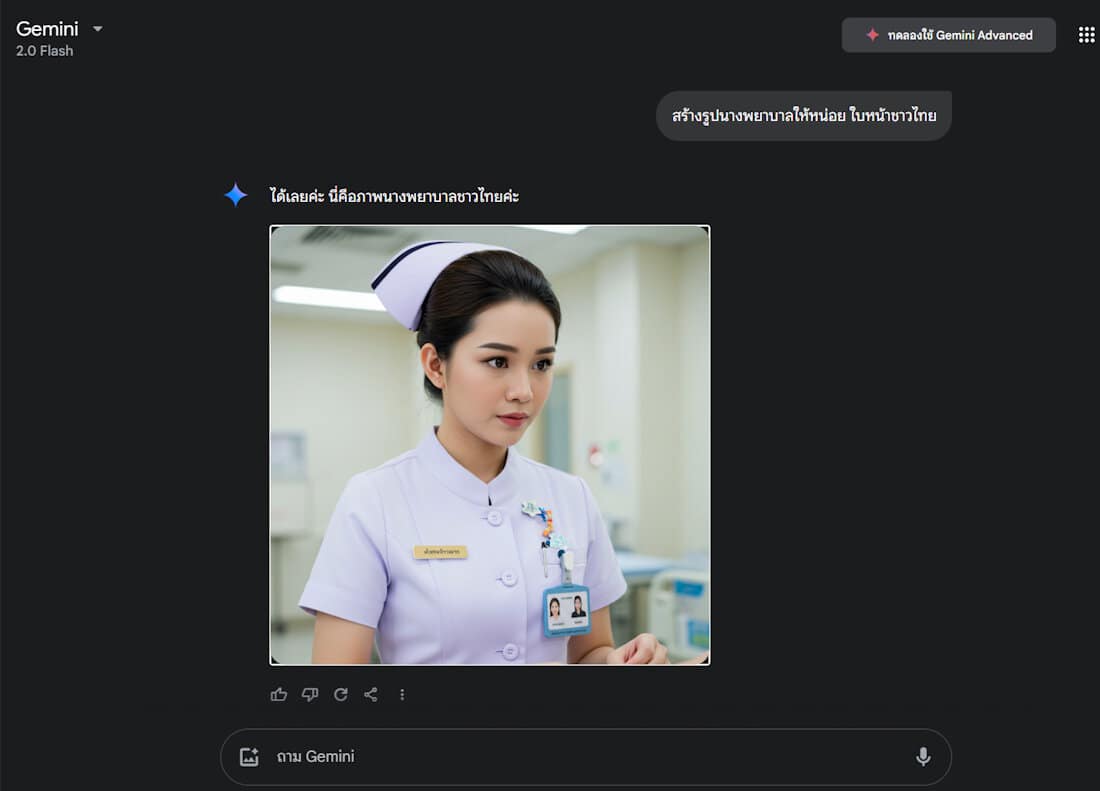The width and height of the screenshot is (1100, 791).
Task: Click the thumbs up icon under the response
Action: [x=279, y=694]
